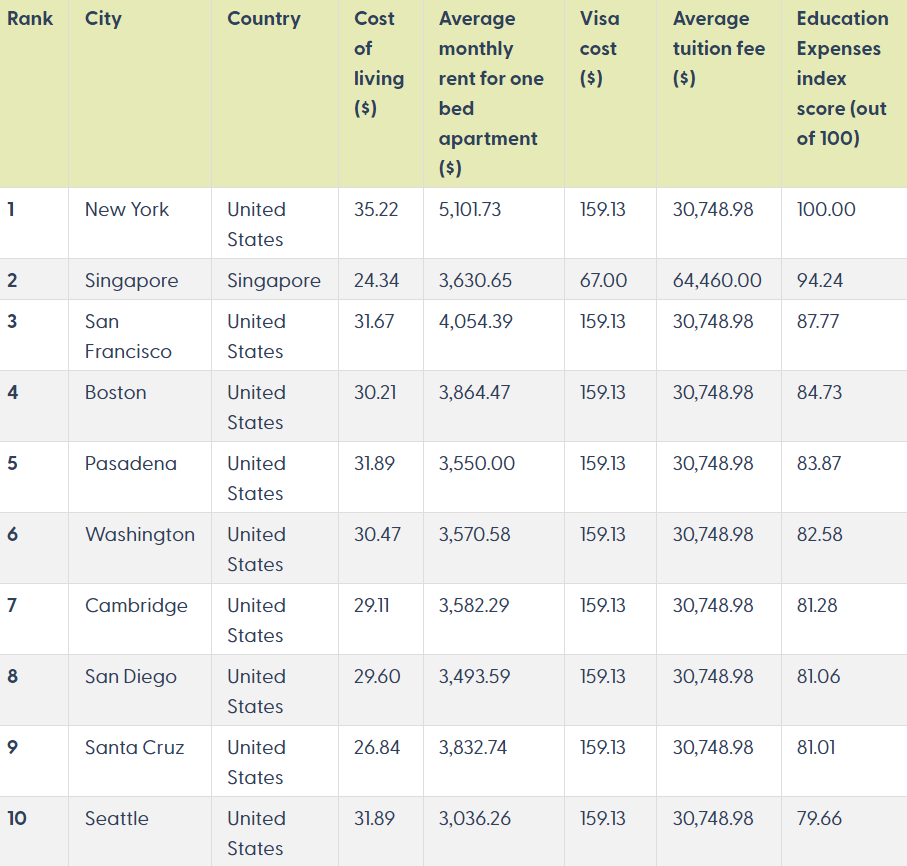Click the rent value 4,054.39 for San Francisco
Screen dimensions: 907x866
(x=475, y=321)
